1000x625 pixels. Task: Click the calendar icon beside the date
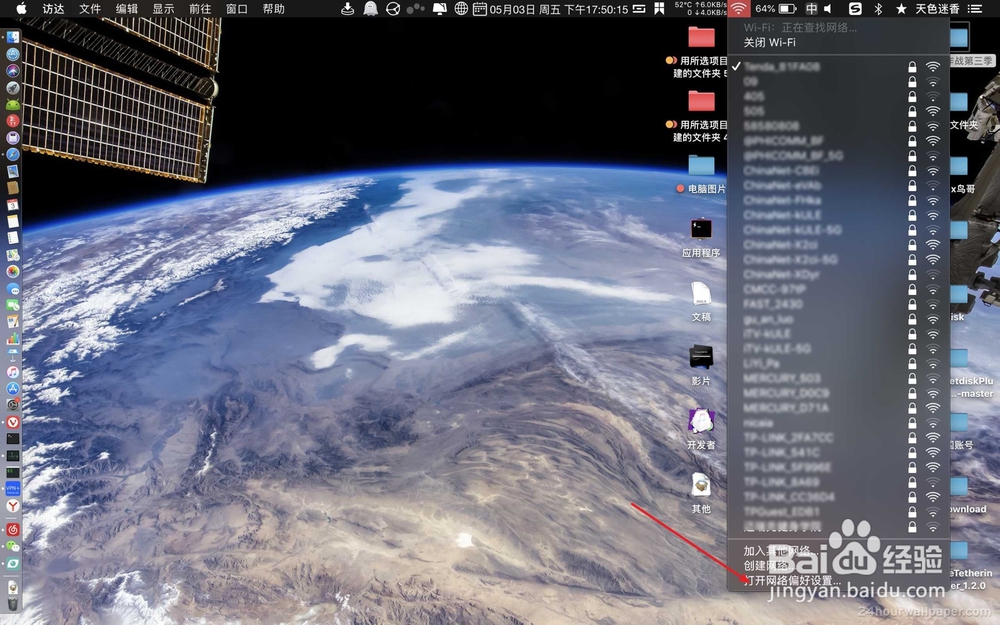coord(480,8)
